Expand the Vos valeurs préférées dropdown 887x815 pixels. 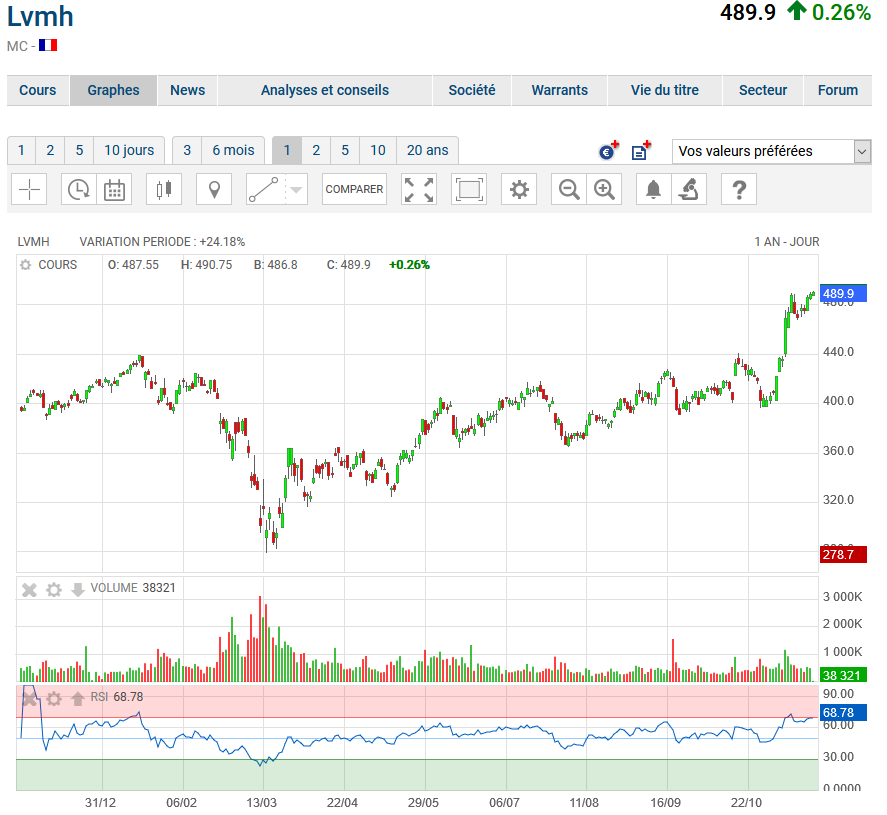862,152
